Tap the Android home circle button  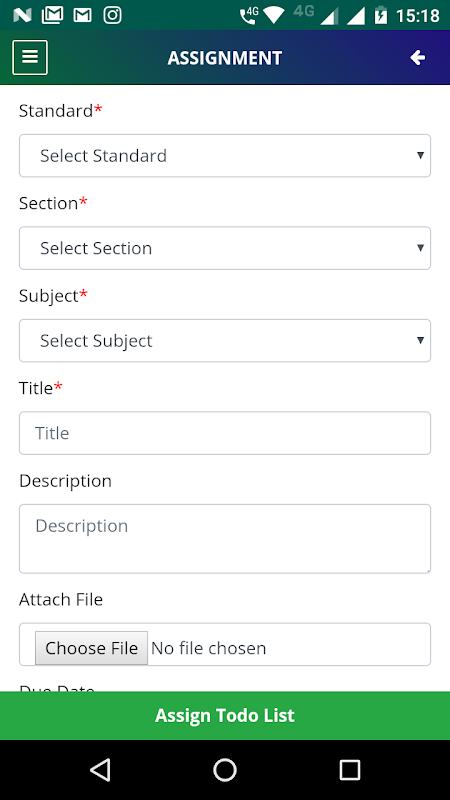click(x=224, y=769)
